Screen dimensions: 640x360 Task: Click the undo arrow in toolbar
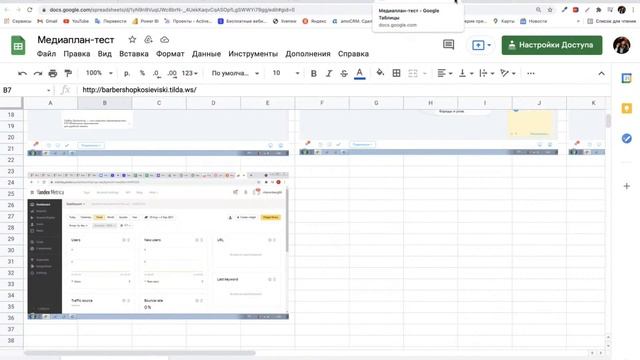(x=22, y=73)
